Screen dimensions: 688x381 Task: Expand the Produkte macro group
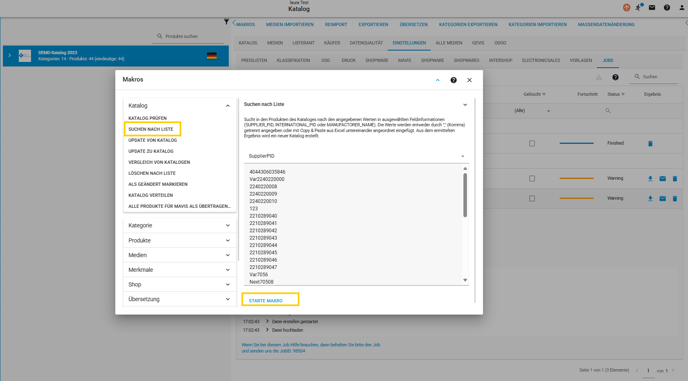point(227,241)
